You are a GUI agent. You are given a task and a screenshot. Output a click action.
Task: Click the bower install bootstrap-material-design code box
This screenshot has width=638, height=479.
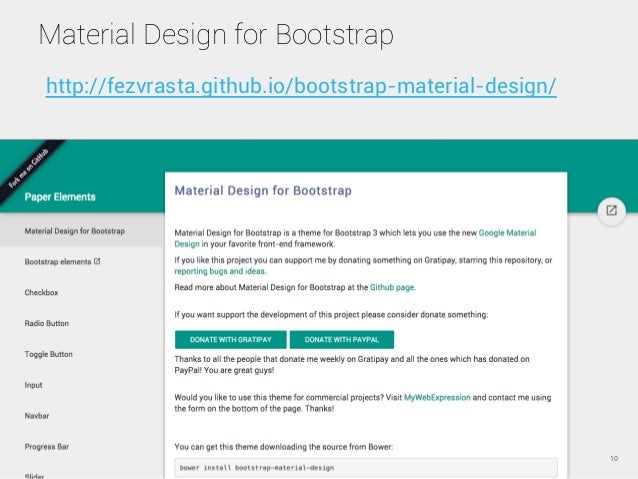click(x=366, y=468)
